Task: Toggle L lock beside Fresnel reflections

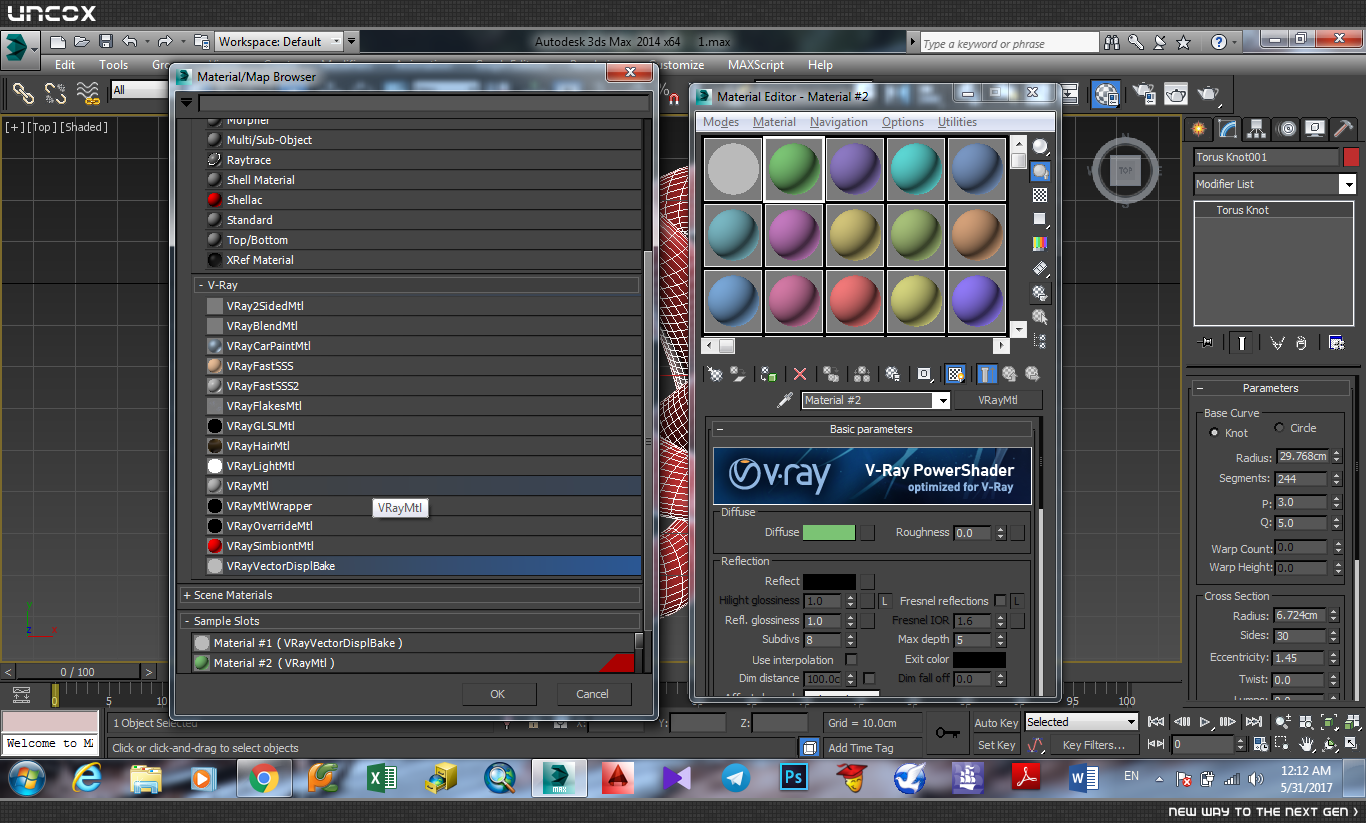Action: [x=1017, y=601]
